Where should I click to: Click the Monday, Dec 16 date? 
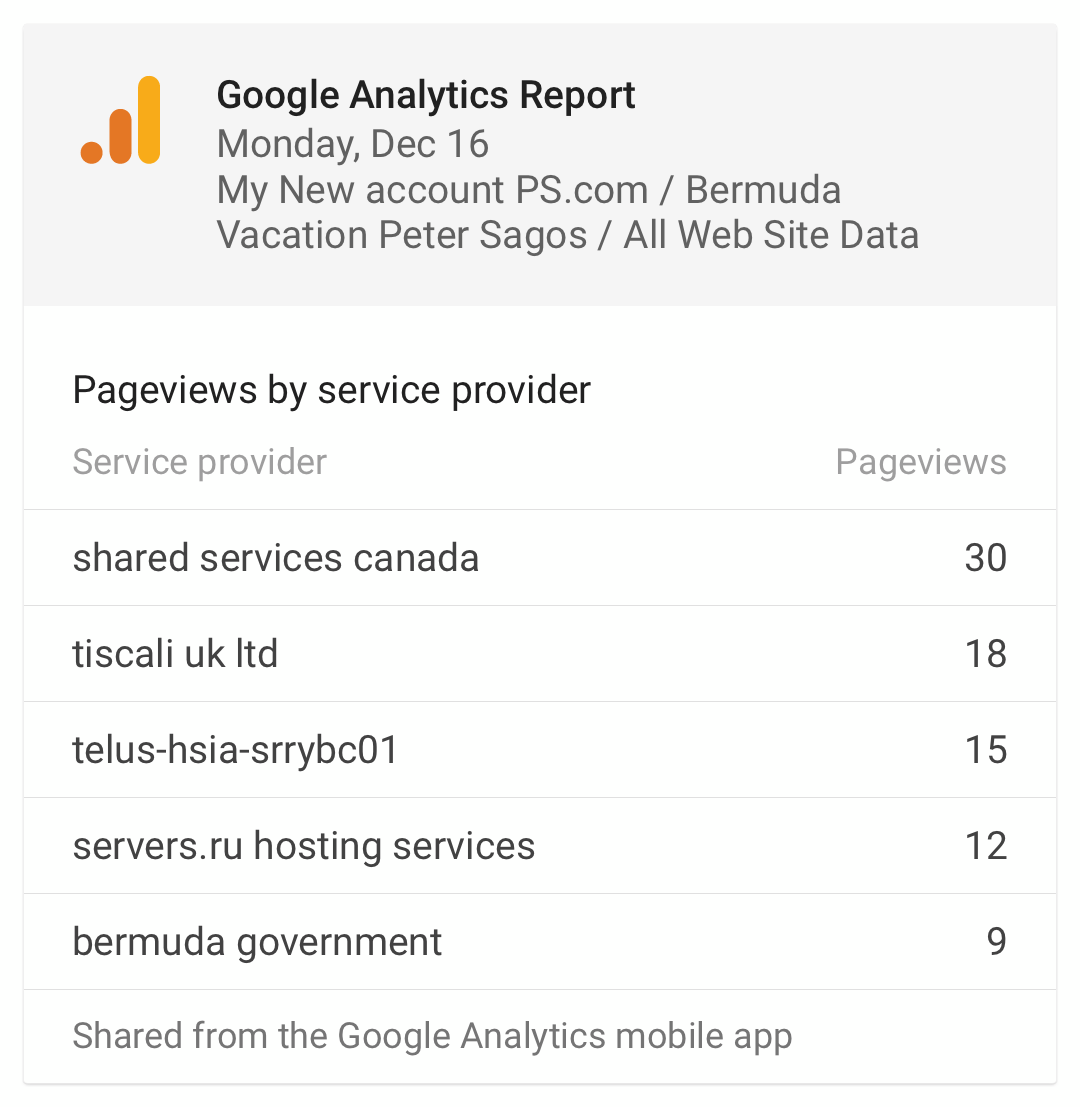352,144
